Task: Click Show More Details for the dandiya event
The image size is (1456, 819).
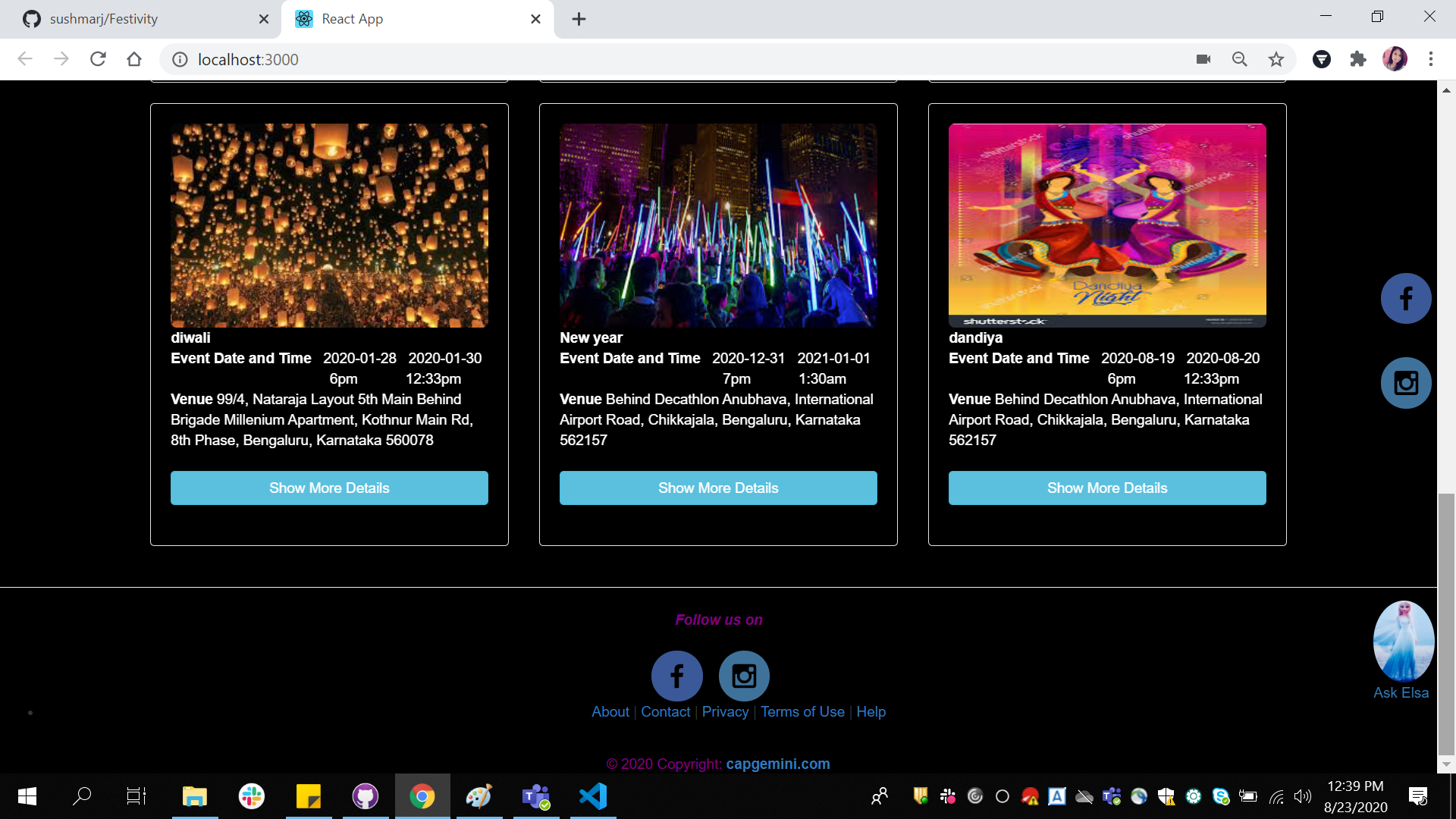Action: (1106, 488)
